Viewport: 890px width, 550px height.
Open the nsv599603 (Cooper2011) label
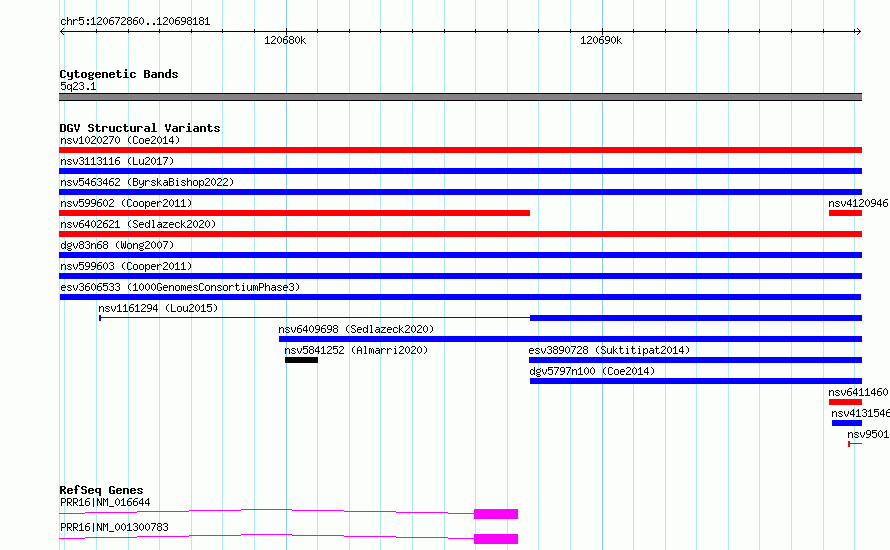click(x=126, y=266)
